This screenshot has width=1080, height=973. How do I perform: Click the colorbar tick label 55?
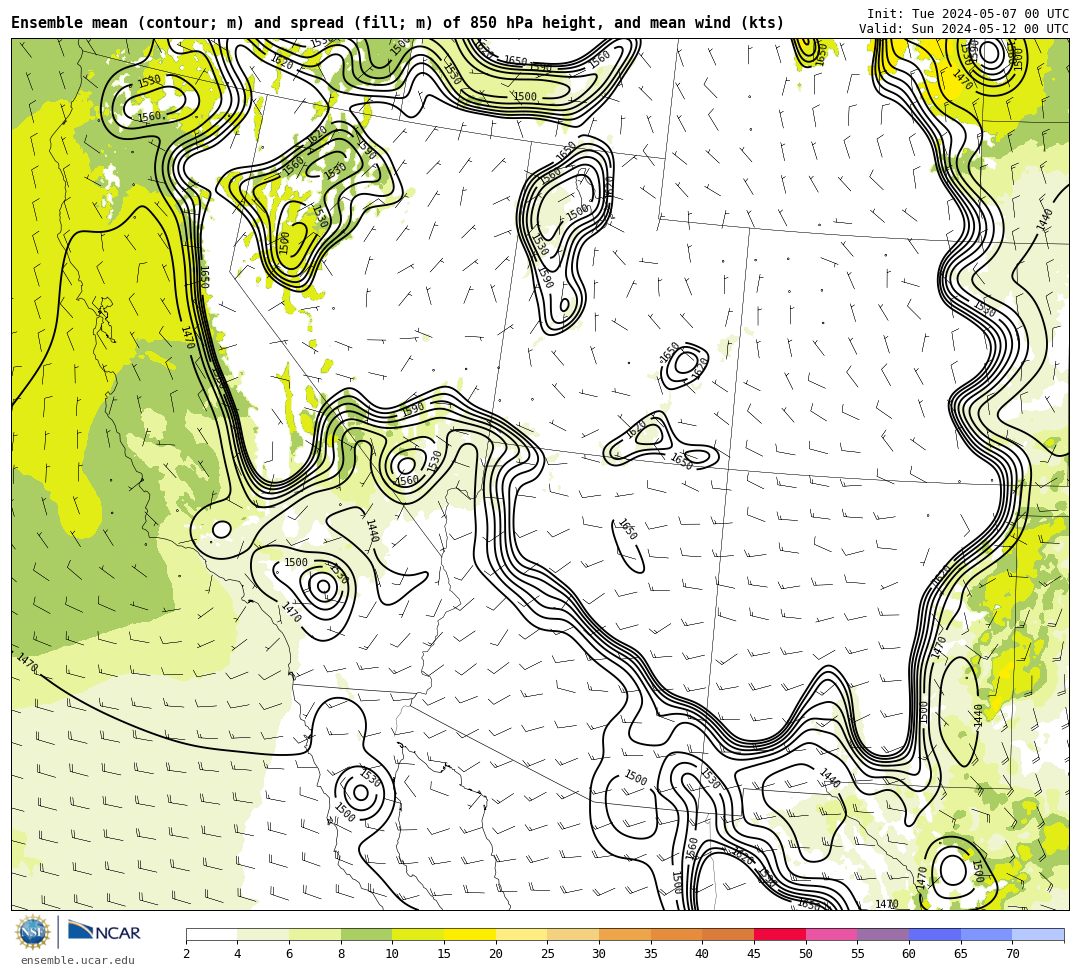pos(858,954)
